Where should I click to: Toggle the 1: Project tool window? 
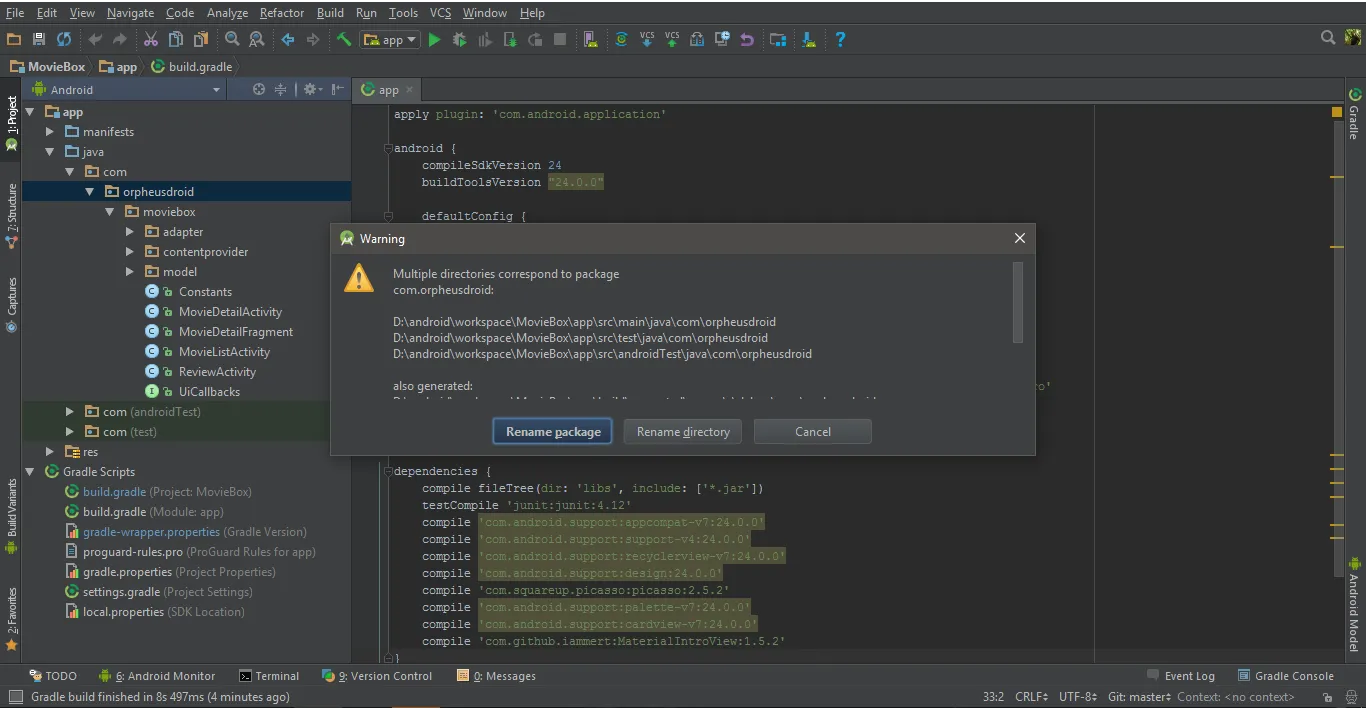(x=11, y=122)
